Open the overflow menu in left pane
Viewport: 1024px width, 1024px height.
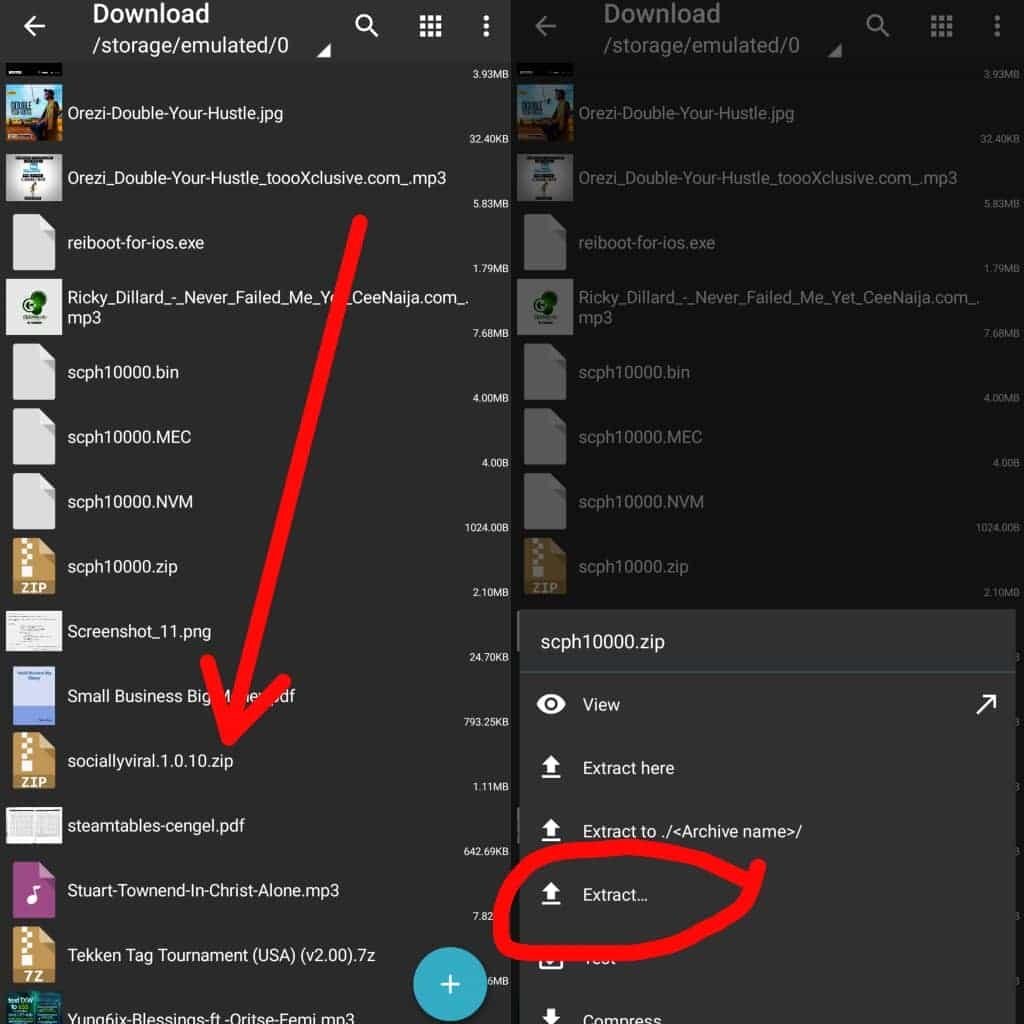click(486, 26)
